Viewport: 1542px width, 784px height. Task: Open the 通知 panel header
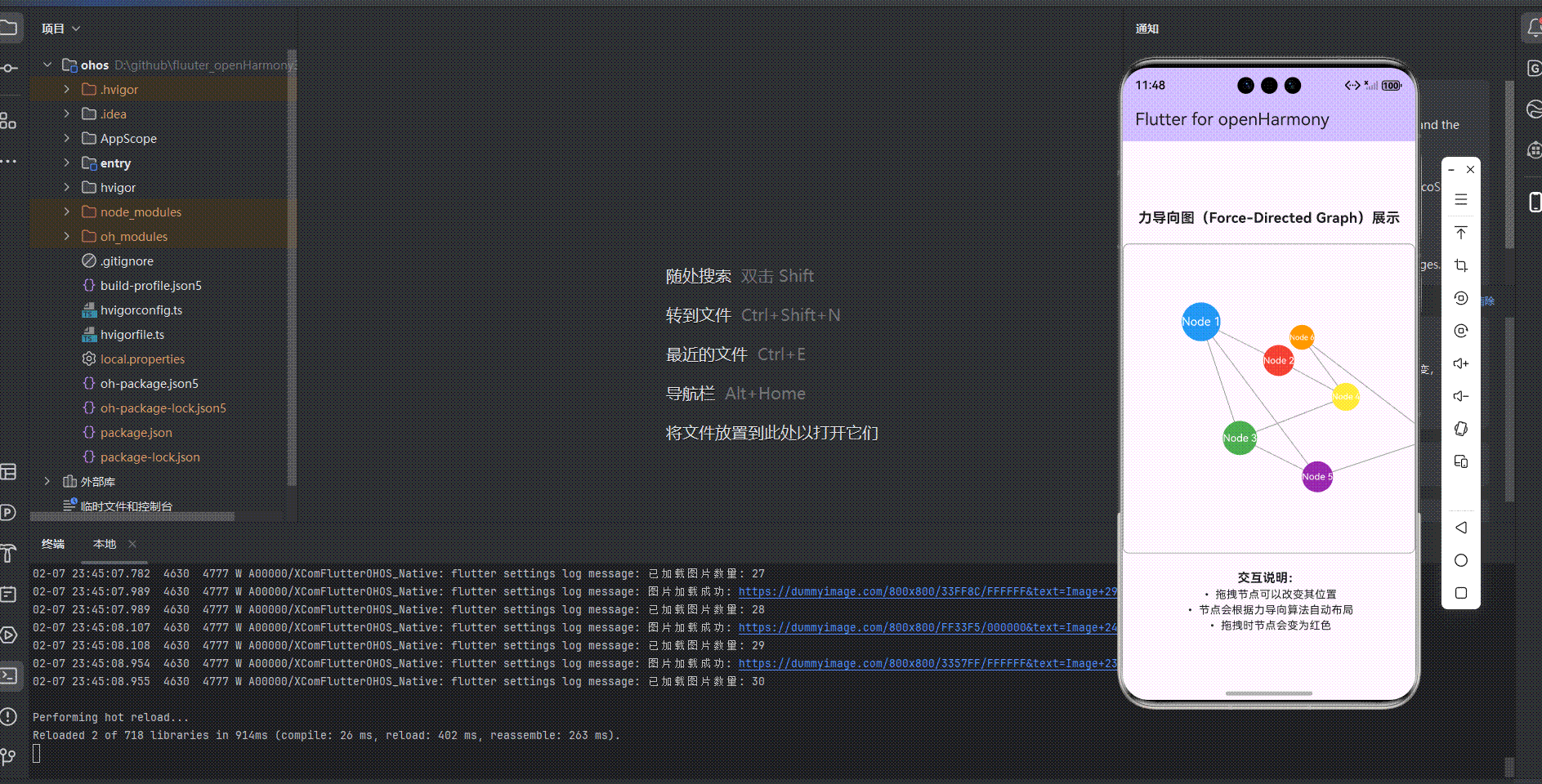click(1147, 29)
